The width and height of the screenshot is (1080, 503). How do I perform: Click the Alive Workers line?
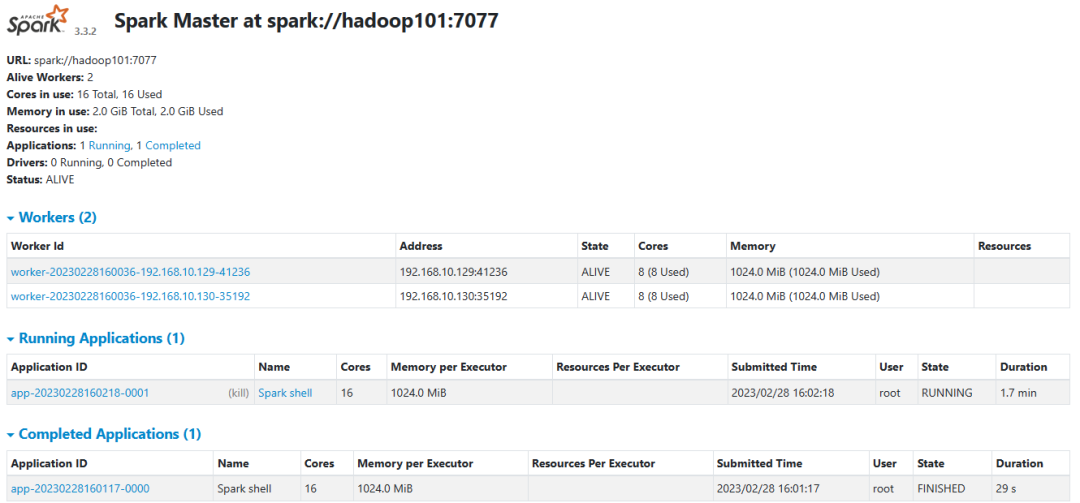click(50, 77)
